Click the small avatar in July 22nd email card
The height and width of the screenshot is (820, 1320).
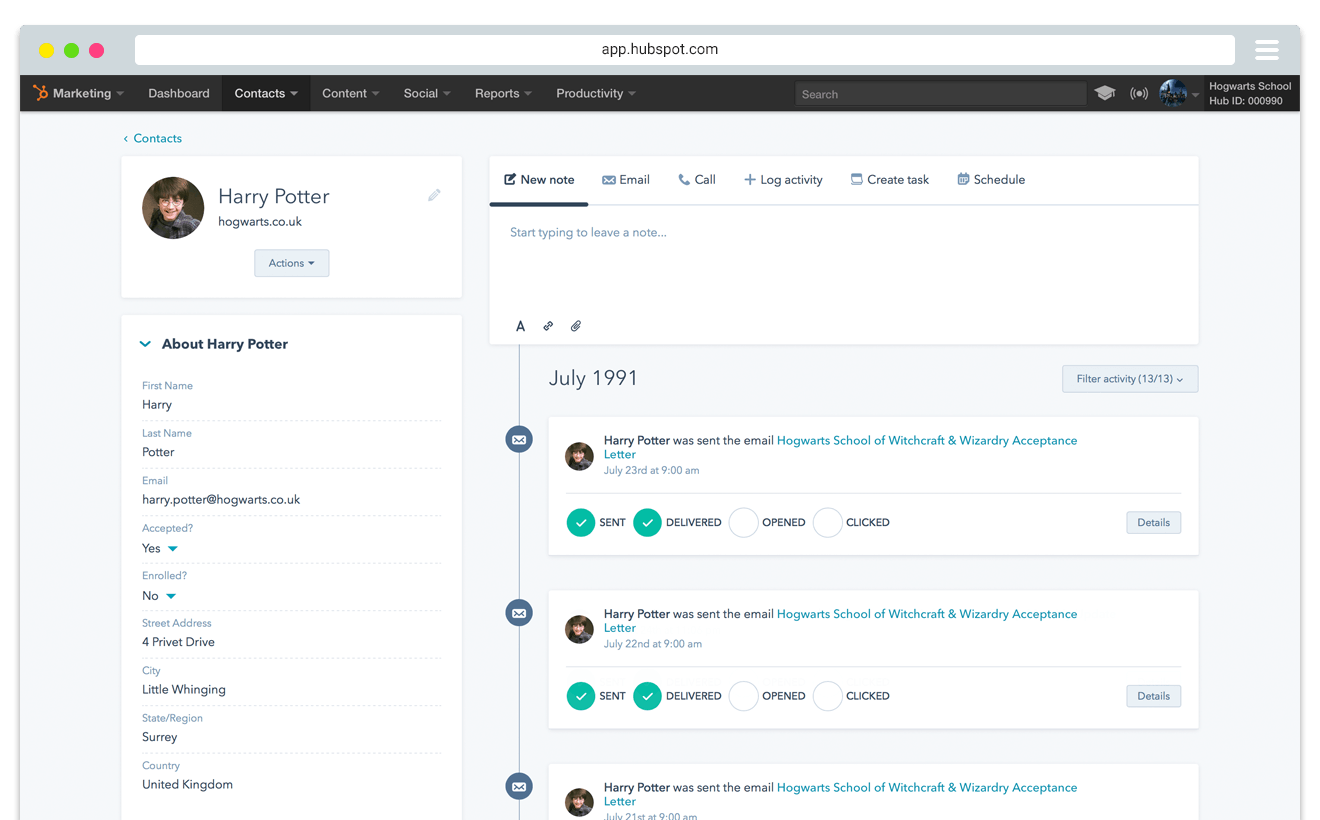point(579,630)
